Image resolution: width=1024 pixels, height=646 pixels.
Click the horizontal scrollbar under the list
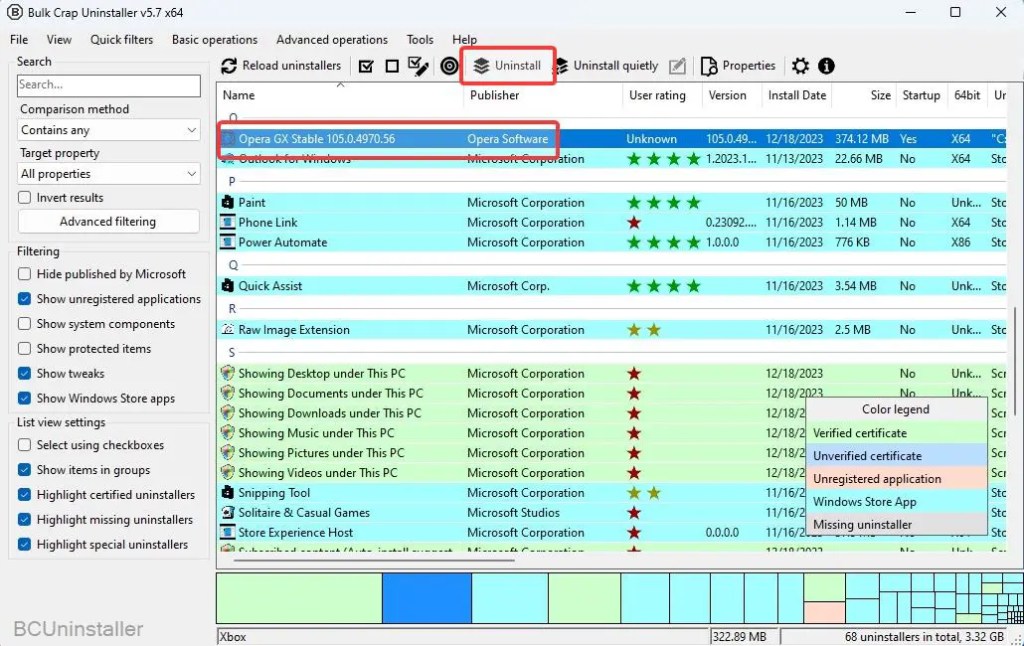[374, 560]
